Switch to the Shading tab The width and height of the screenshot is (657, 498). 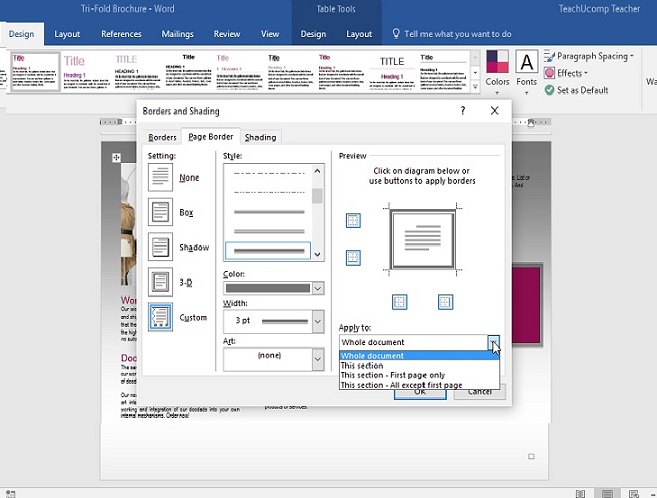pos(260,137)
